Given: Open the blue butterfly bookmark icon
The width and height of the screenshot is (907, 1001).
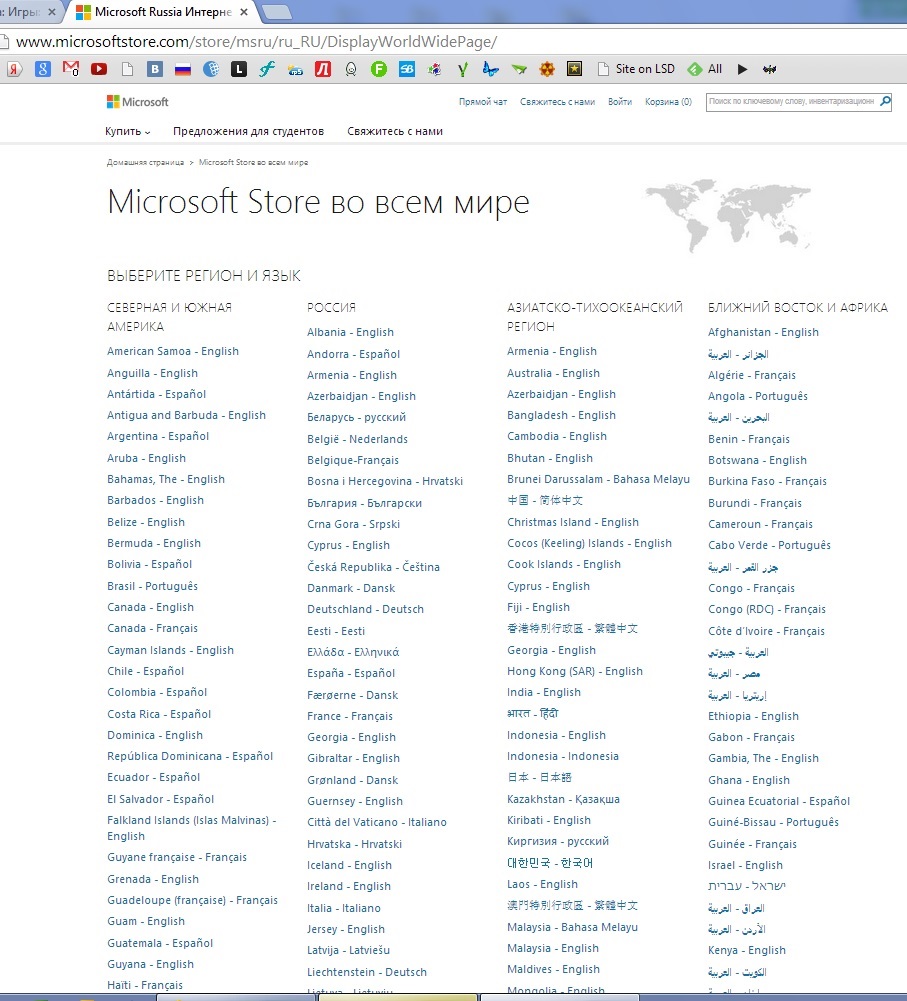Looking at the screenshot, I should (x=490, y=69).
